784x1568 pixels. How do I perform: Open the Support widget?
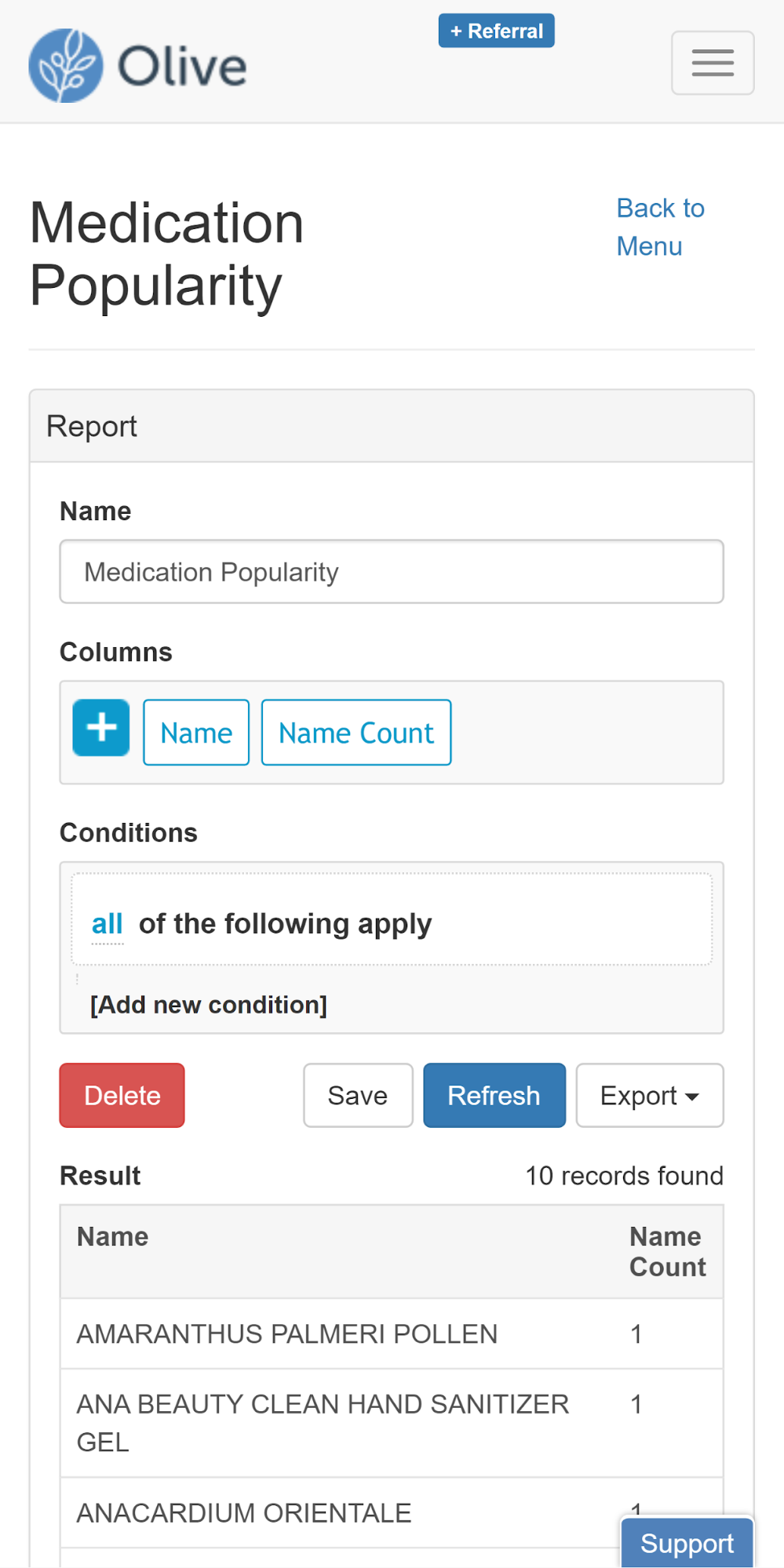tap(687, 1543)
